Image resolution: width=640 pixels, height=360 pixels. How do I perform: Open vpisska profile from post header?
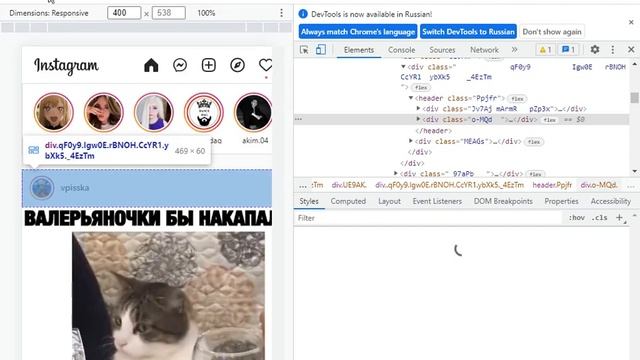pos(75,188)
